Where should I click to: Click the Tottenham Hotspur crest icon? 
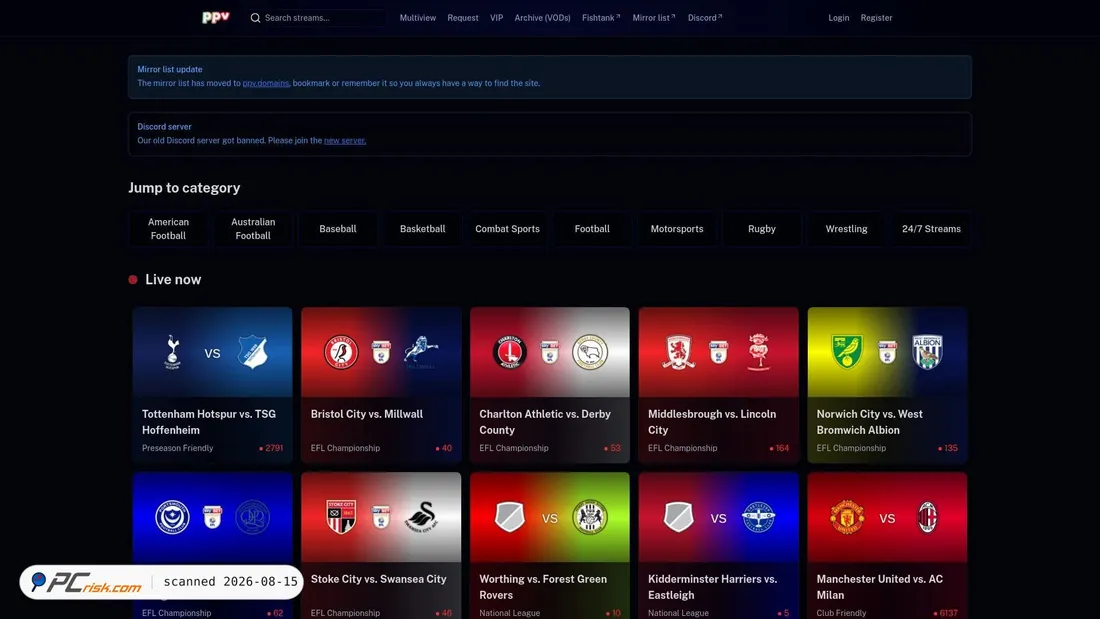tap(173, 352)
